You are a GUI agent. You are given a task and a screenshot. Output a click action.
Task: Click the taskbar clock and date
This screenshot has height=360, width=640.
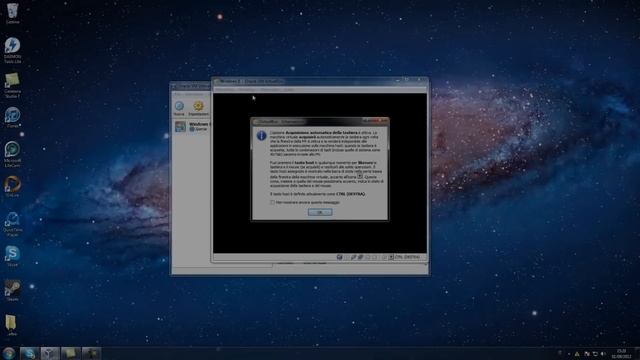621,353
